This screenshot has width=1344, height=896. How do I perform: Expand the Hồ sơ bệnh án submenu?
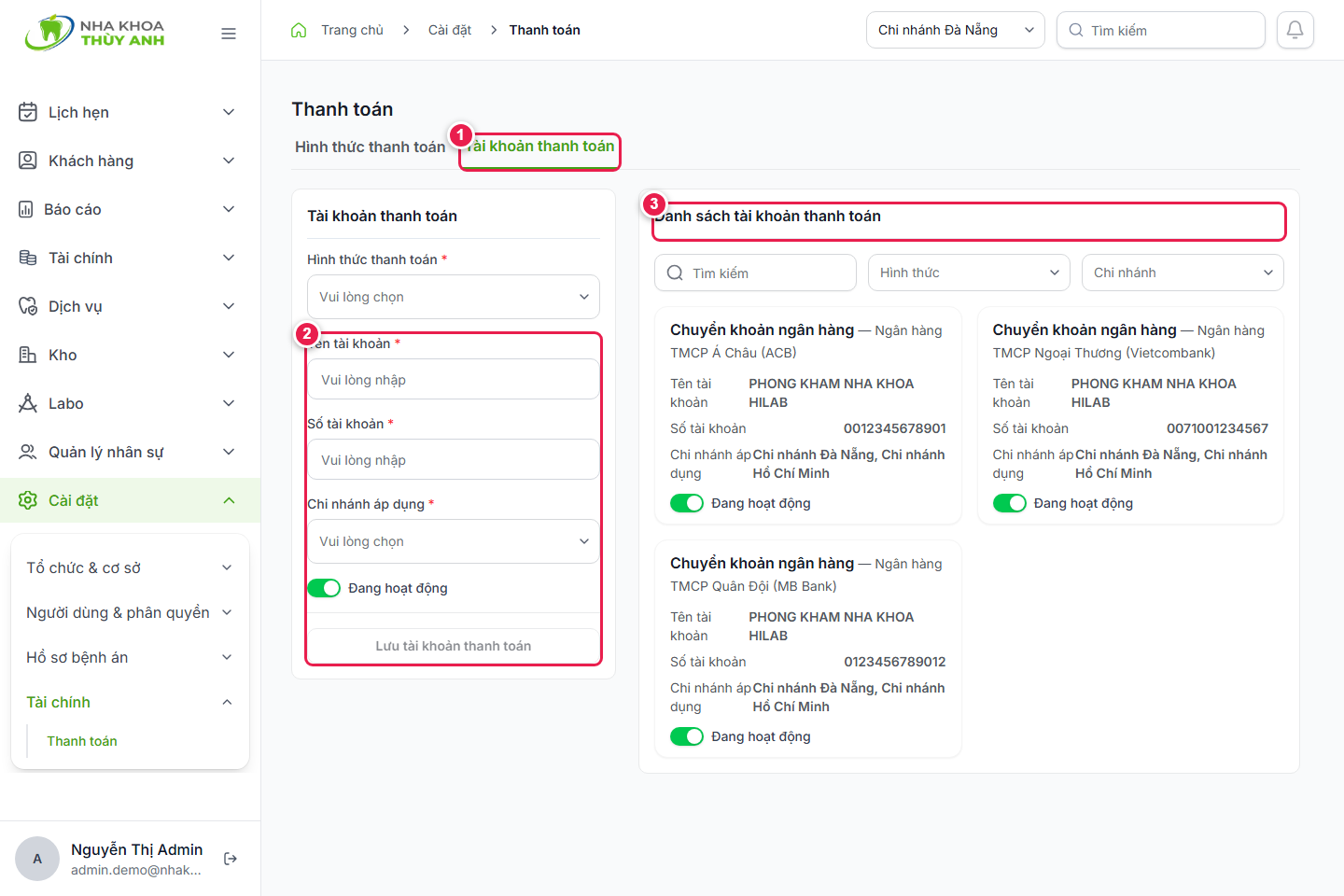[130, 657]
